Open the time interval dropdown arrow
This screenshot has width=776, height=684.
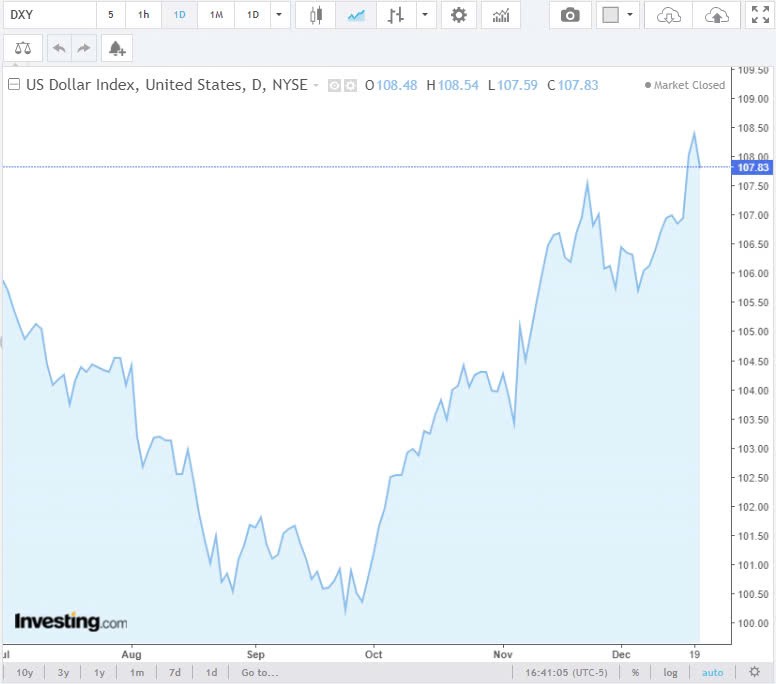(x=277, y=15)
